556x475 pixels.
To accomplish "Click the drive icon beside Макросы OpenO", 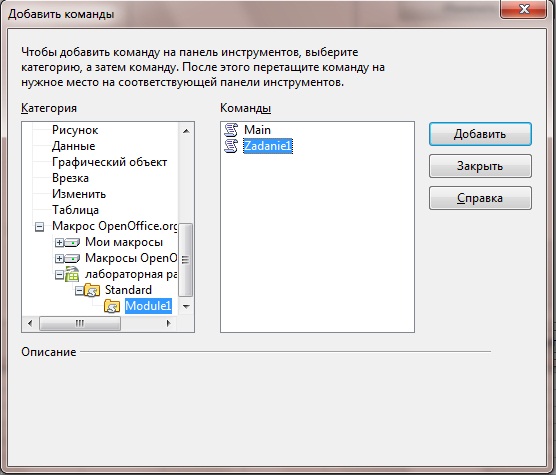I will (x=72, y=259).
